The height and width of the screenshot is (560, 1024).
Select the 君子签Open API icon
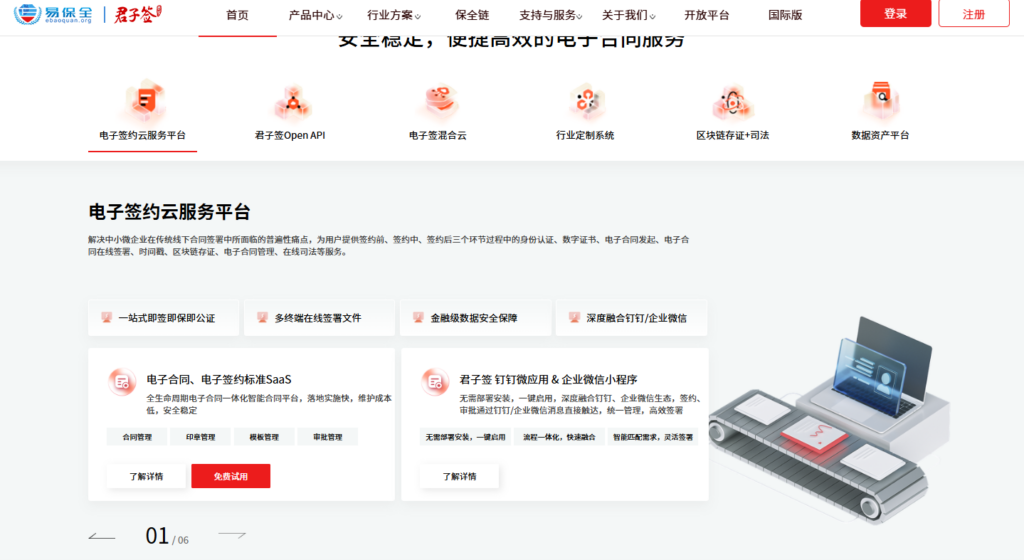click(292, 102)
